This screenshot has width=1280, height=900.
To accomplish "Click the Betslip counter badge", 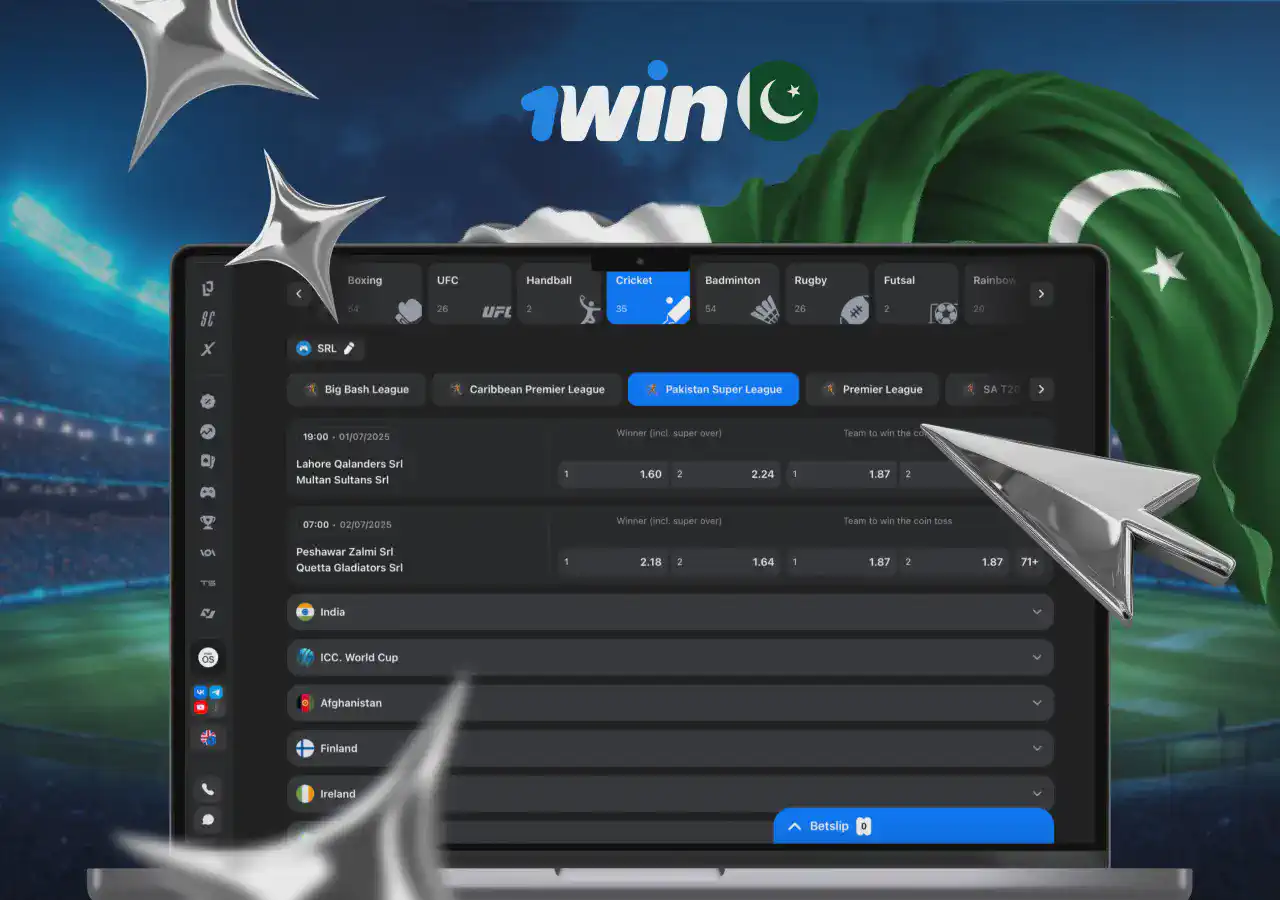I will point(864,826).
